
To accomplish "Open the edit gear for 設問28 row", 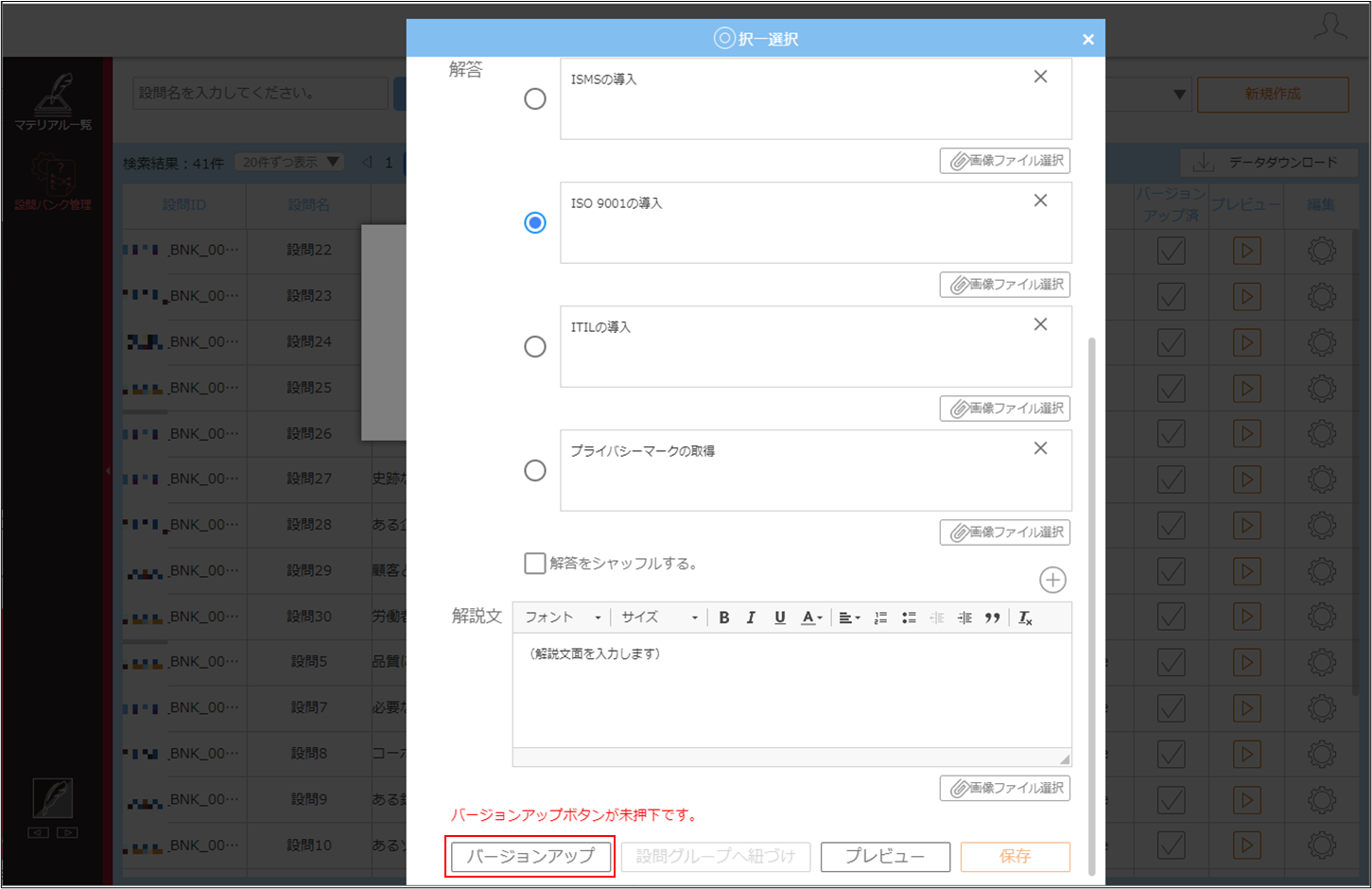I will pyautogui.click(x=1322, y=525).
